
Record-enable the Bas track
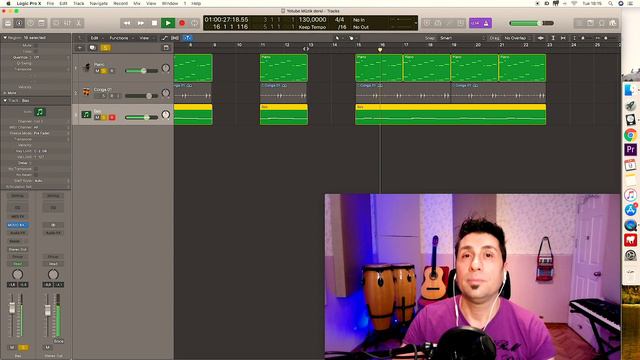coord(112,118)
